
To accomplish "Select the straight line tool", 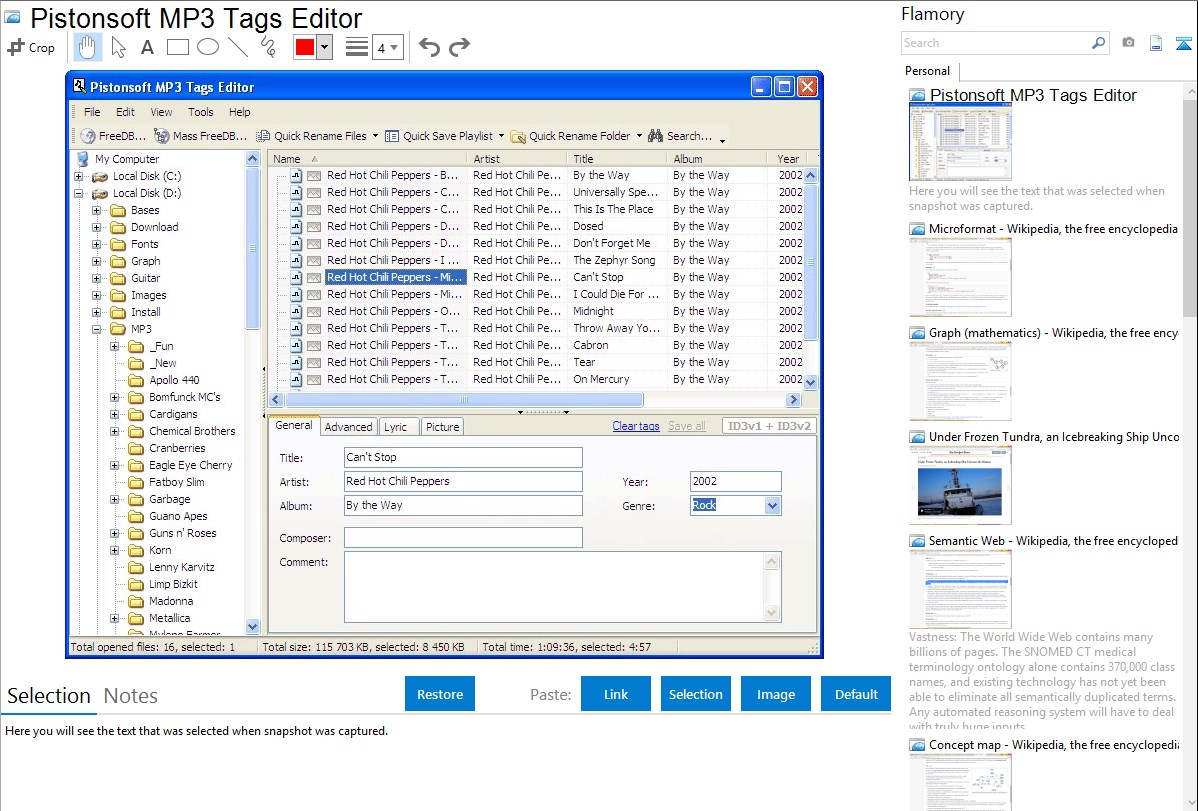I will [237, 47].
